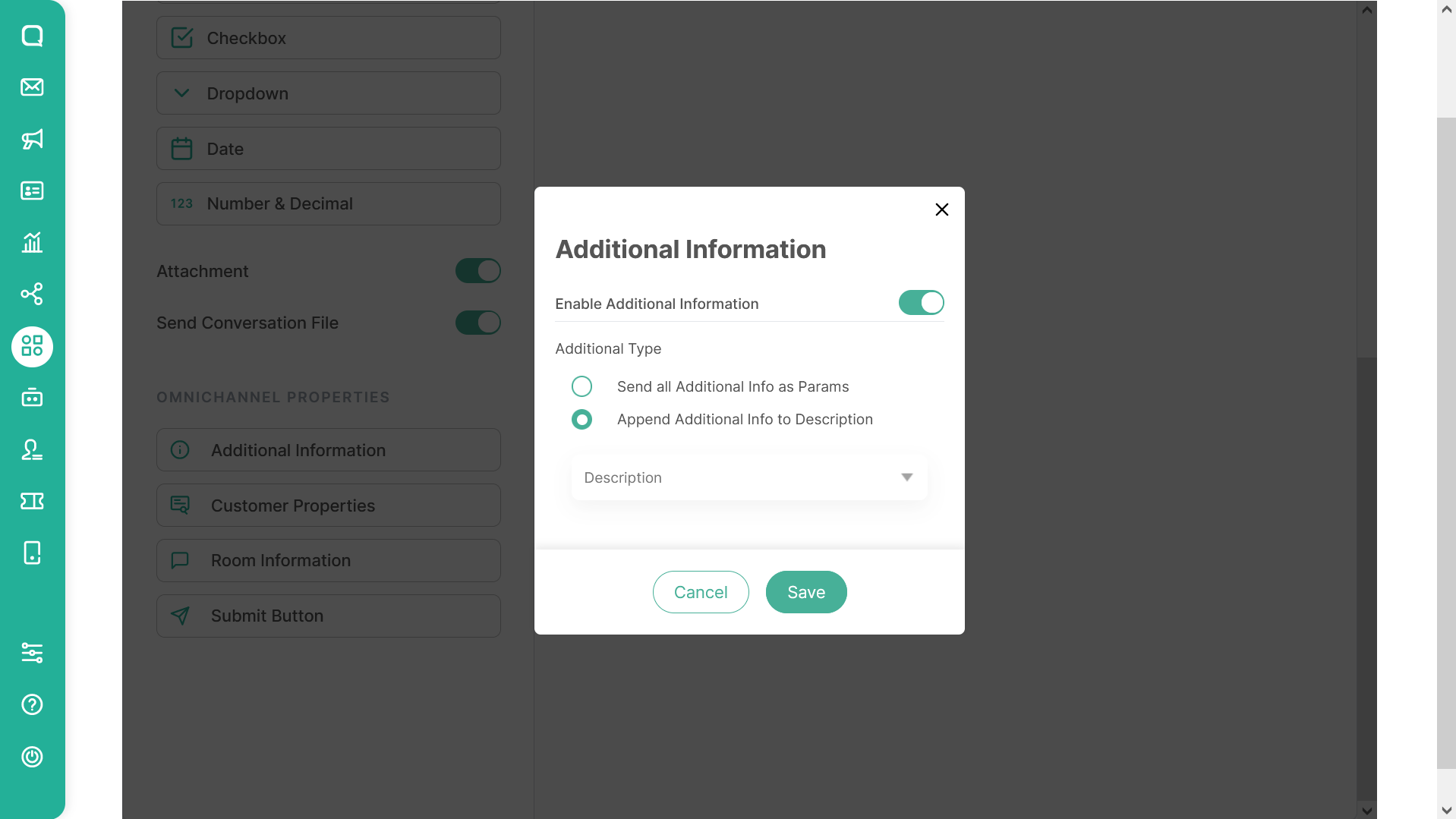
Task: Open the help question mark icon
Action: coord(32,704)
